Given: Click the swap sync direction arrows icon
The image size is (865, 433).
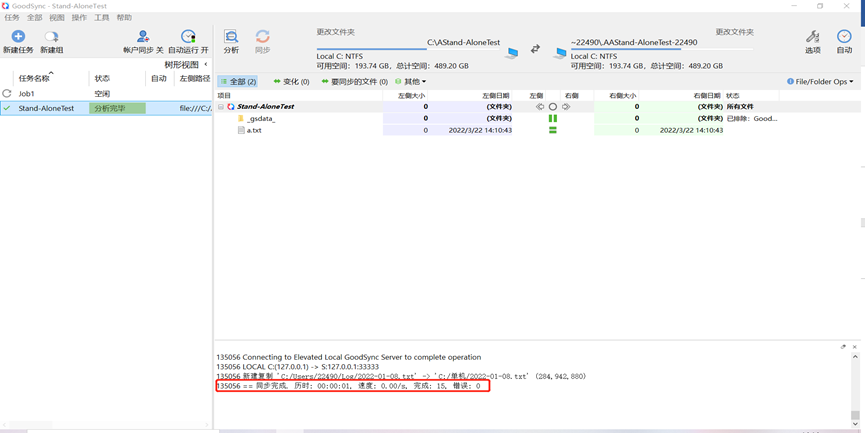Looking at the screenshot, I should (x=535, y=49).
